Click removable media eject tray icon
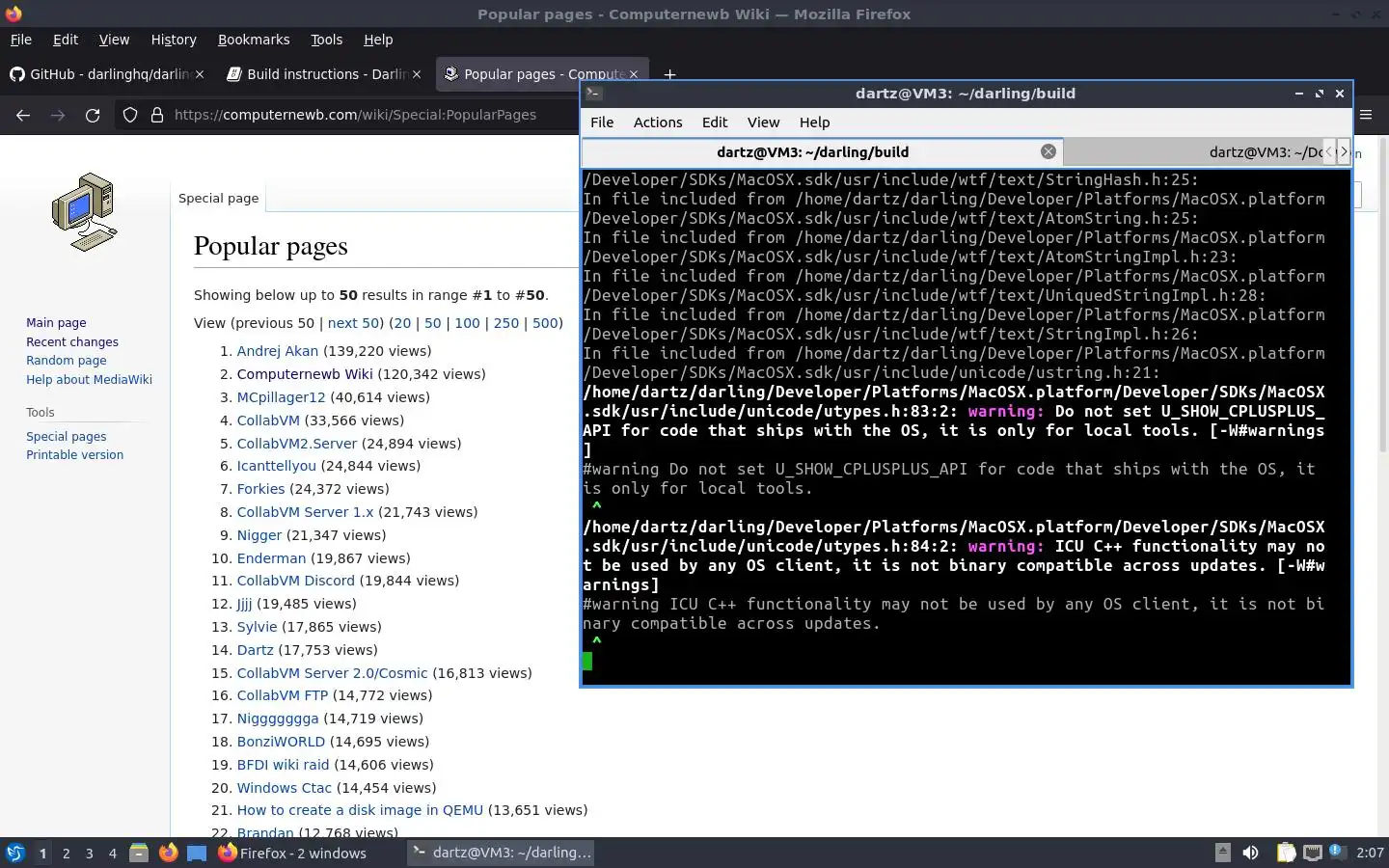Image resolution: width=1389 pixels, height=868 pixels. click(1222, 853)
